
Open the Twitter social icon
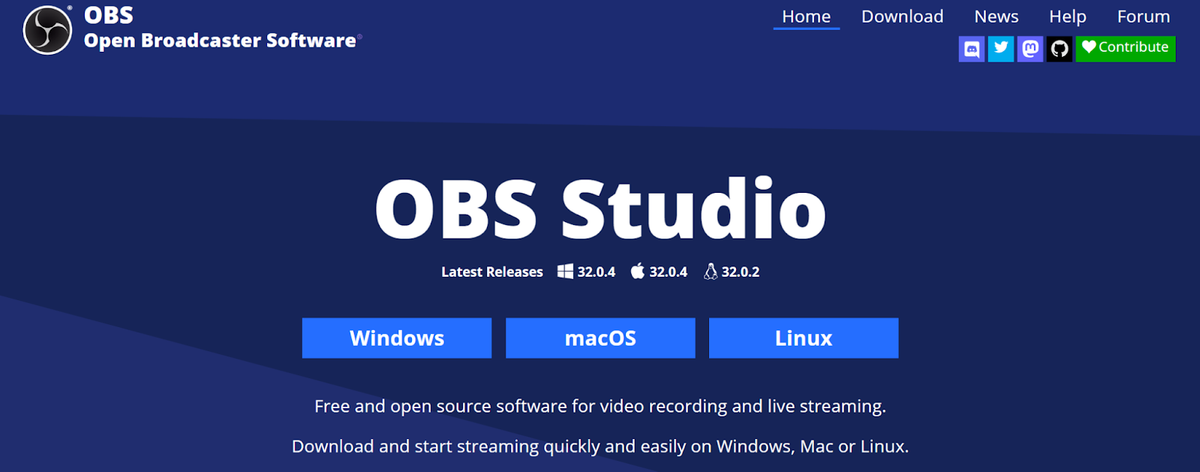pyautogui.click(x=1001, y=49)
